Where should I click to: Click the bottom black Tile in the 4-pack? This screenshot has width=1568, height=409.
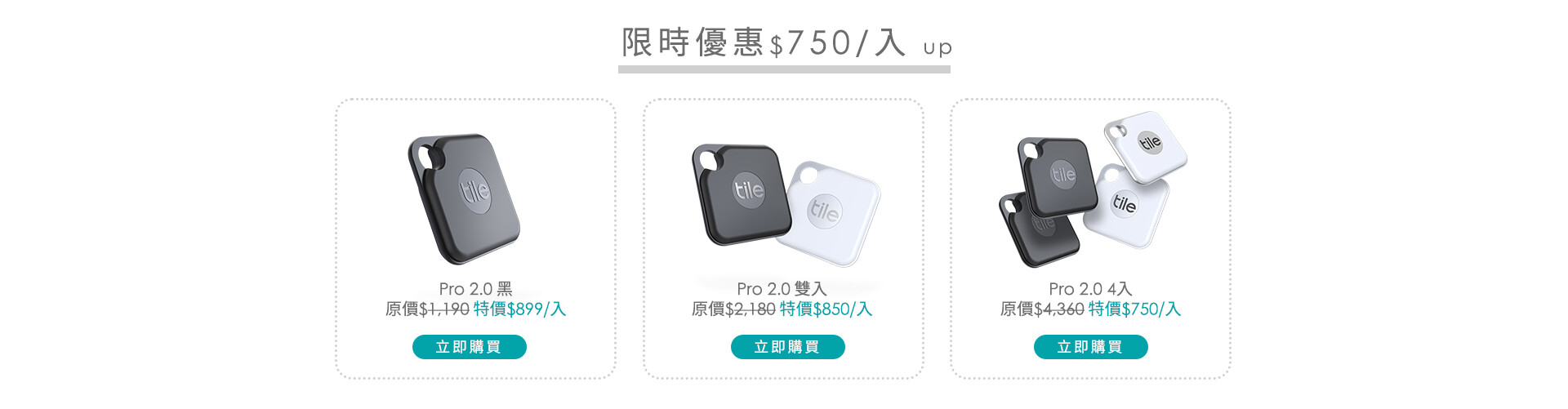coord(1037,231)
